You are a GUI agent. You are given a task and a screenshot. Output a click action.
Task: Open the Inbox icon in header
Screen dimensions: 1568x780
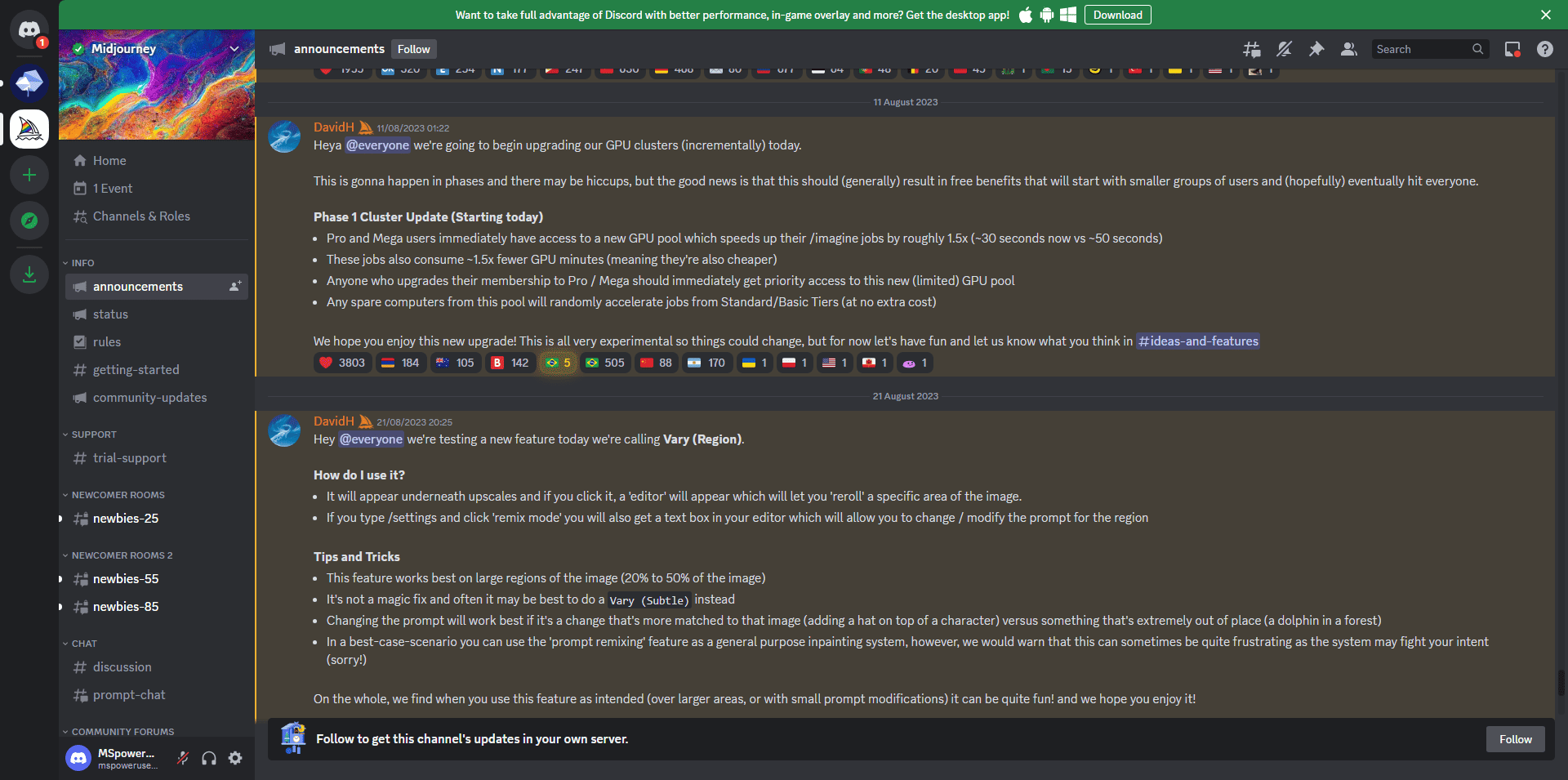(x=1512, y=49)
